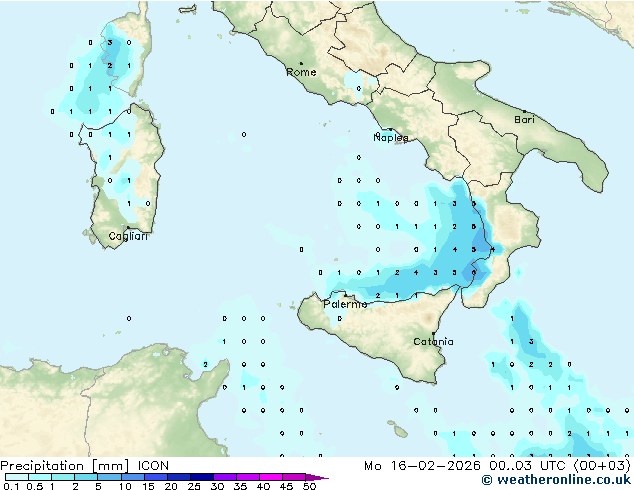Pick the 25–30 mm dark blue swatch

pyautogui.click(x=201, y=477)
